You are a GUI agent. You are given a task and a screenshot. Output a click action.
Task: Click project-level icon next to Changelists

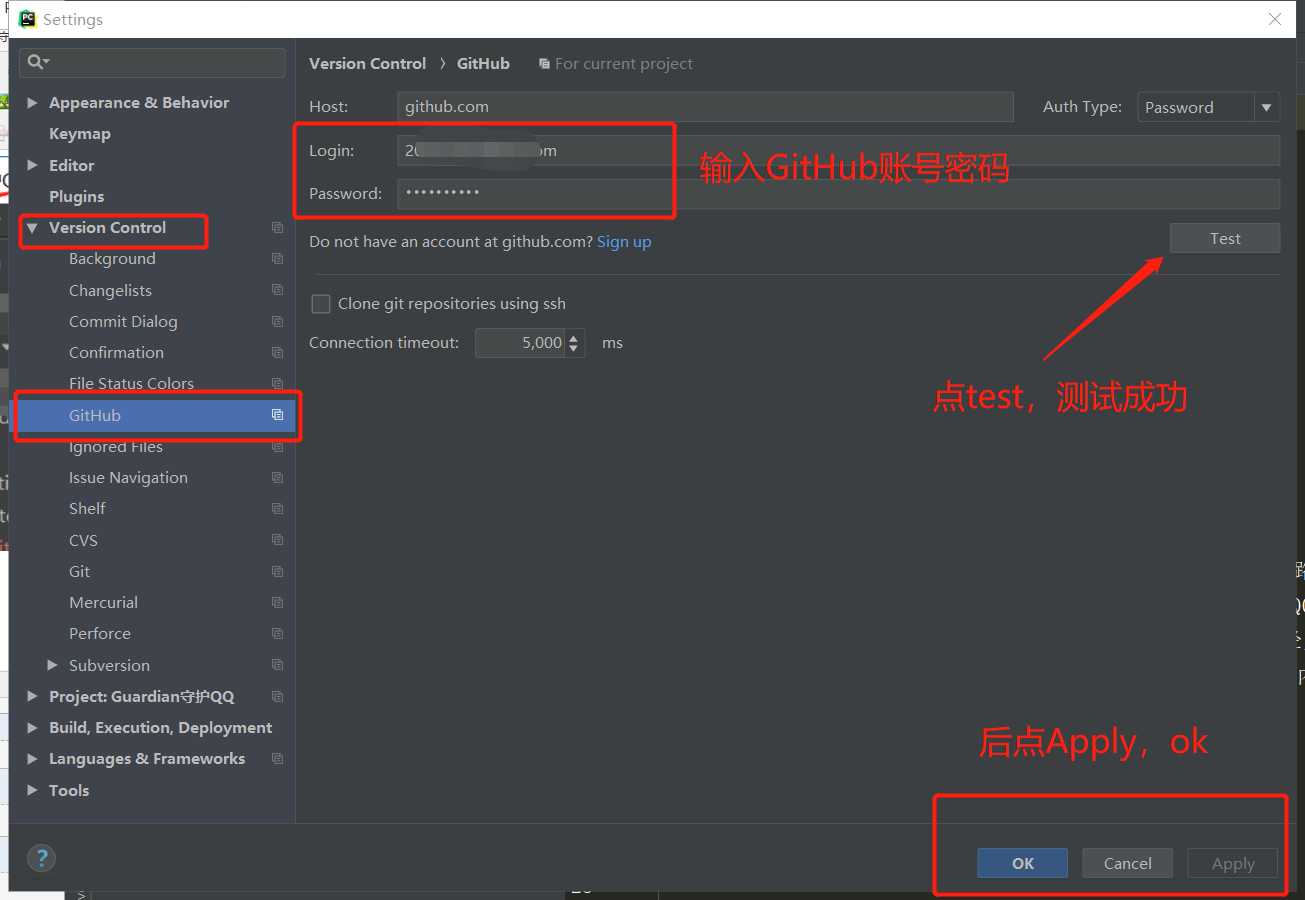[x=277, y=290]
